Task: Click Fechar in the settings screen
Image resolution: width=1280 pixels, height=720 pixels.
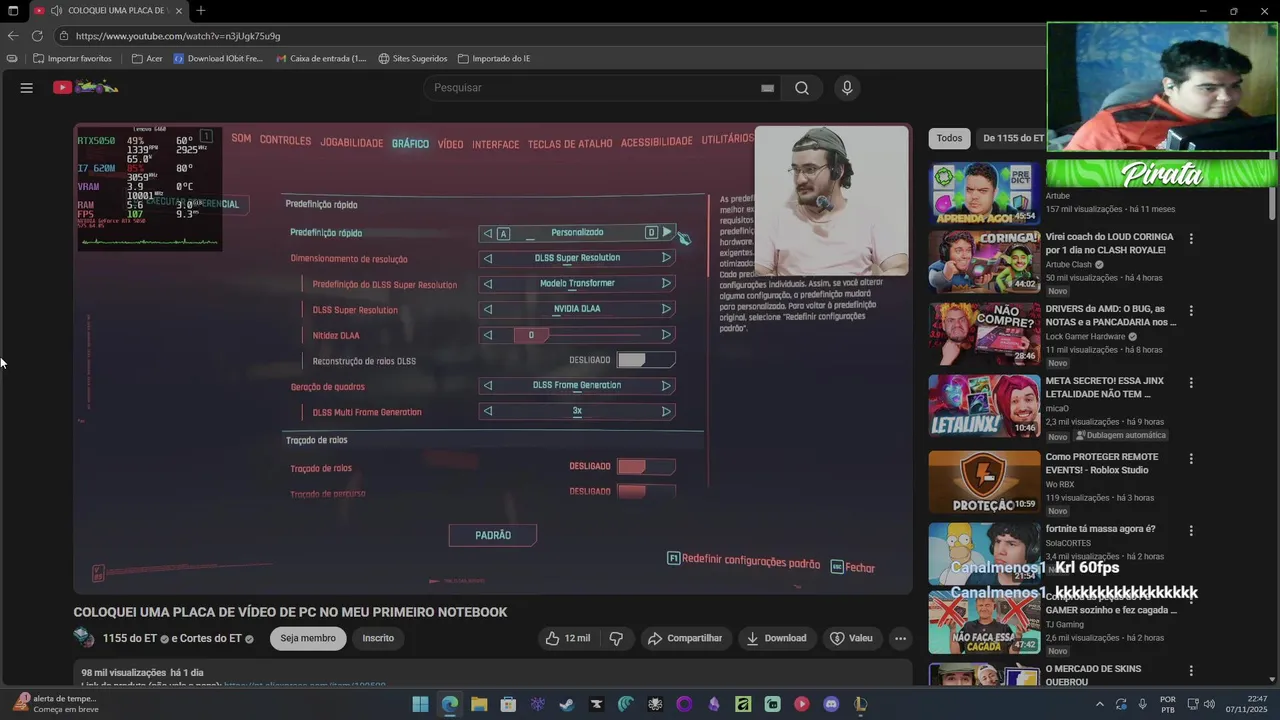Action: point(853,567)
